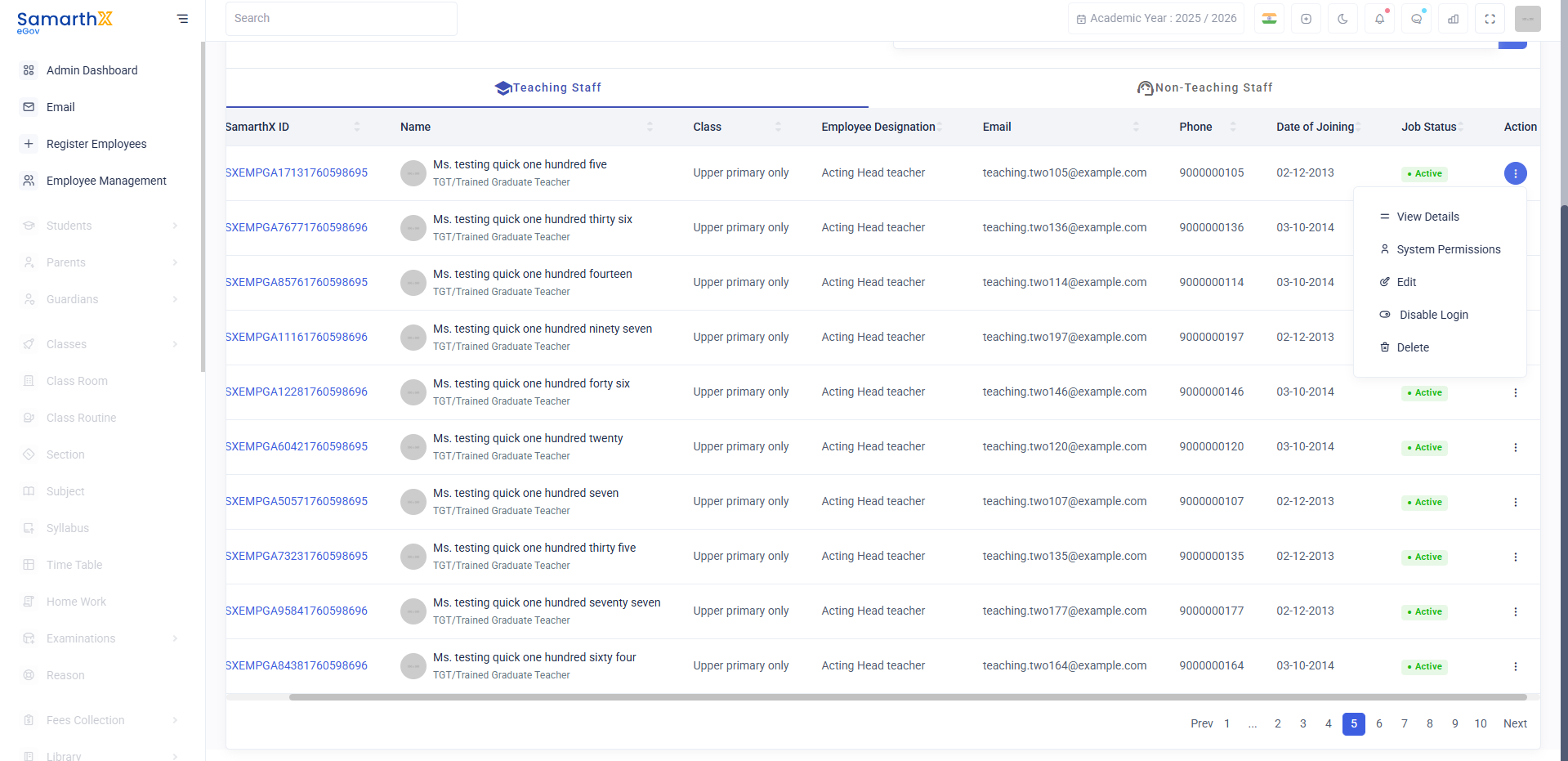The image size is (1568, 761).
Task: Click the people icon beside Employee Management
Action: (29, 181)
